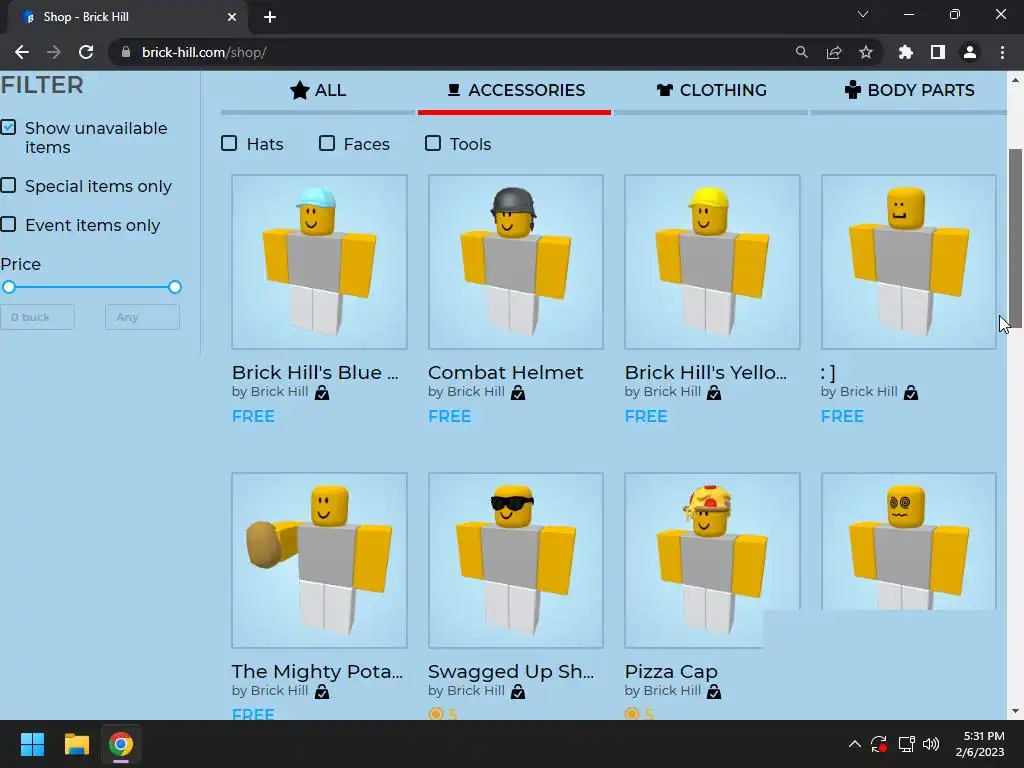Open the tab search chevron
The width and height of the screenshot is (1024, 768).
pyautogui.click(x=863, y=14)
